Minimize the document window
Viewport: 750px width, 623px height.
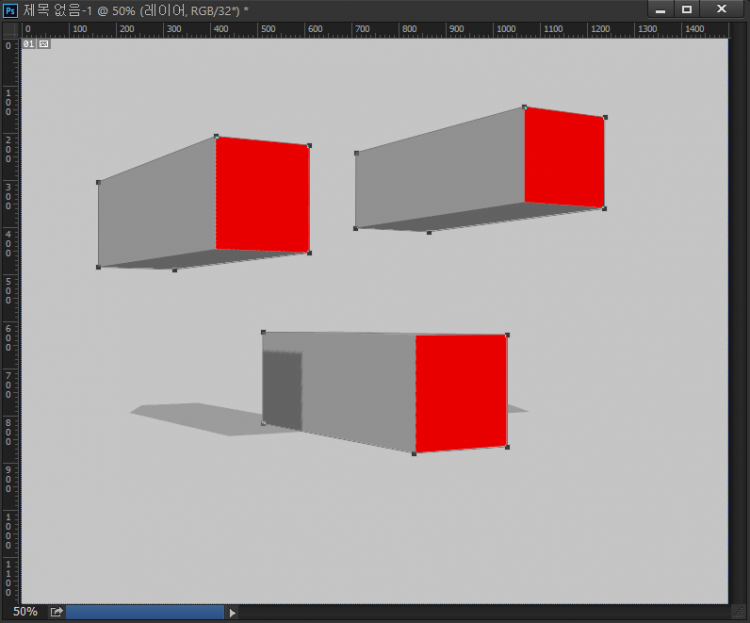tap(661, 9)
